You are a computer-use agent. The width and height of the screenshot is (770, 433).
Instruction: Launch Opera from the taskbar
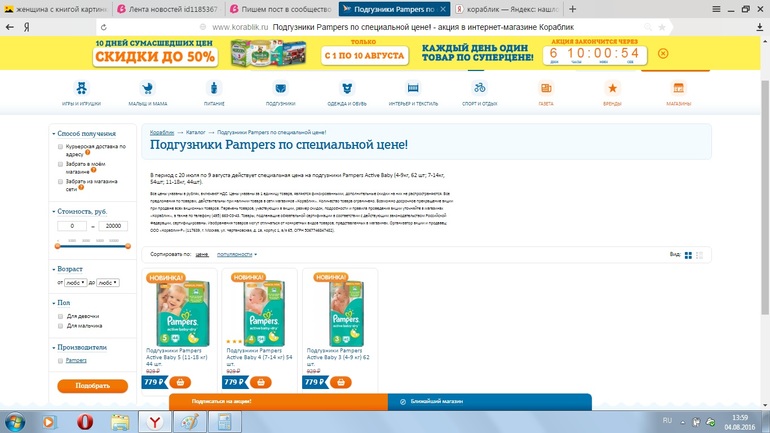(85, 422)
